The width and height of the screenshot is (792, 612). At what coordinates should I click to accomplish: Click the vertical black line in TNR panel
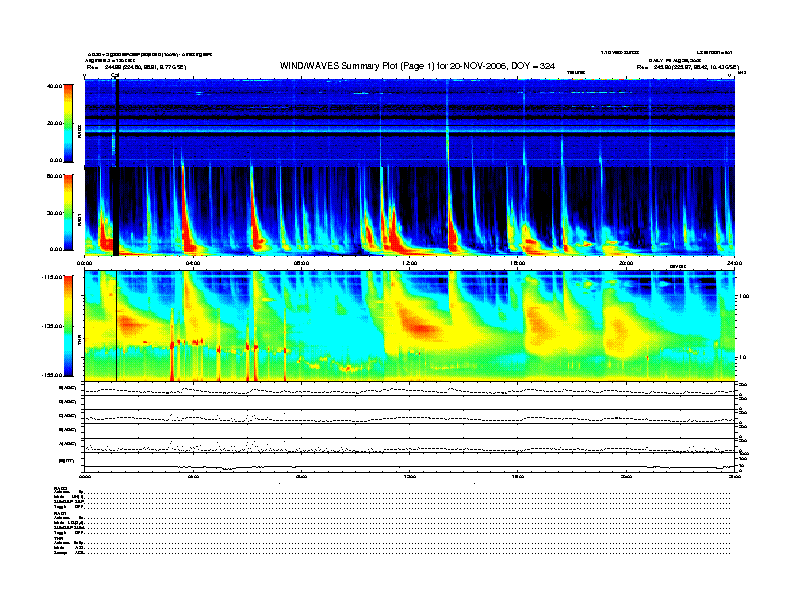(x=117, y=326)
